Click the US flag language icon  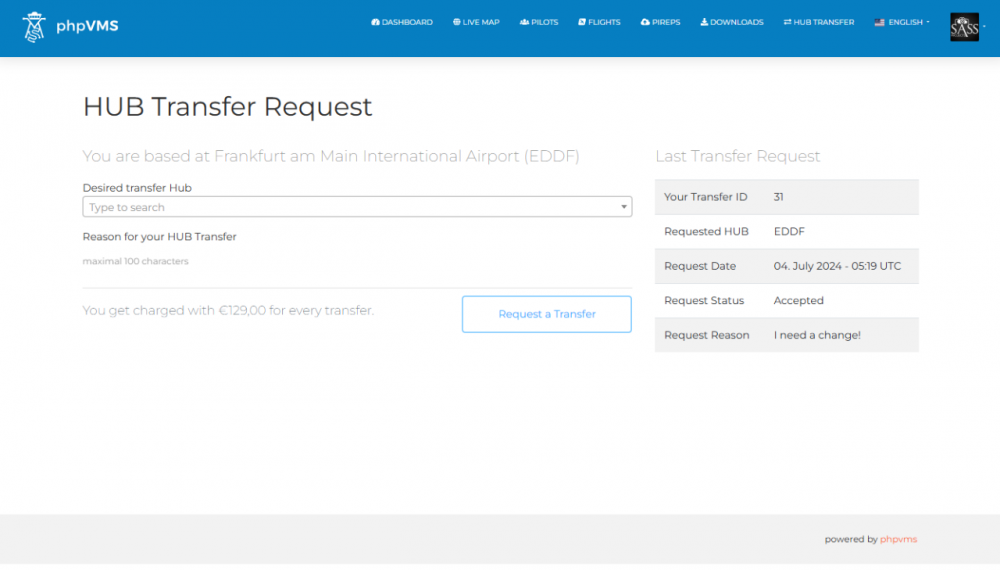coord(879,22)
